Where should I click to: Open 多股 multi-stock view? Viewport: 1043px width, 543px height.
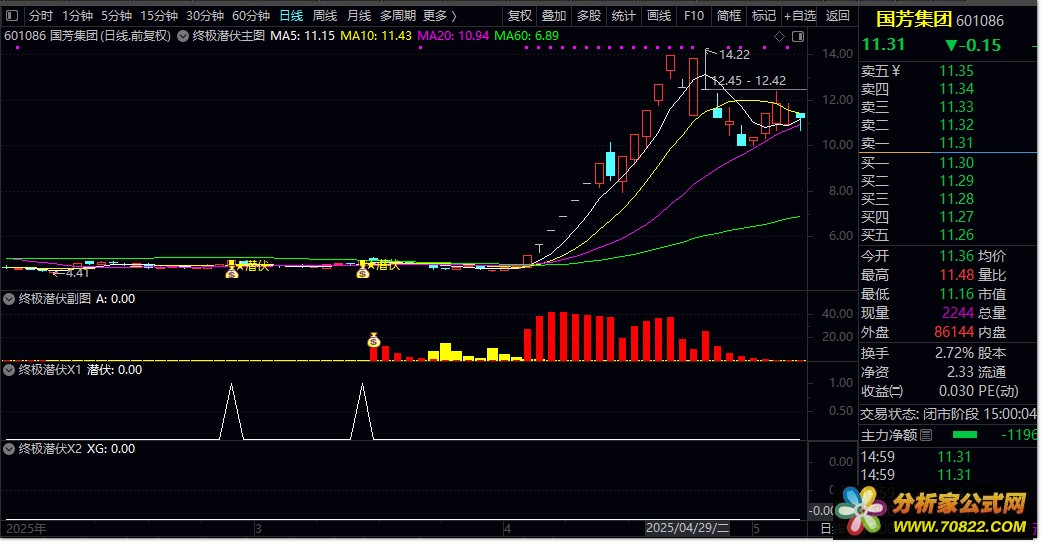(x=589, y=15)
